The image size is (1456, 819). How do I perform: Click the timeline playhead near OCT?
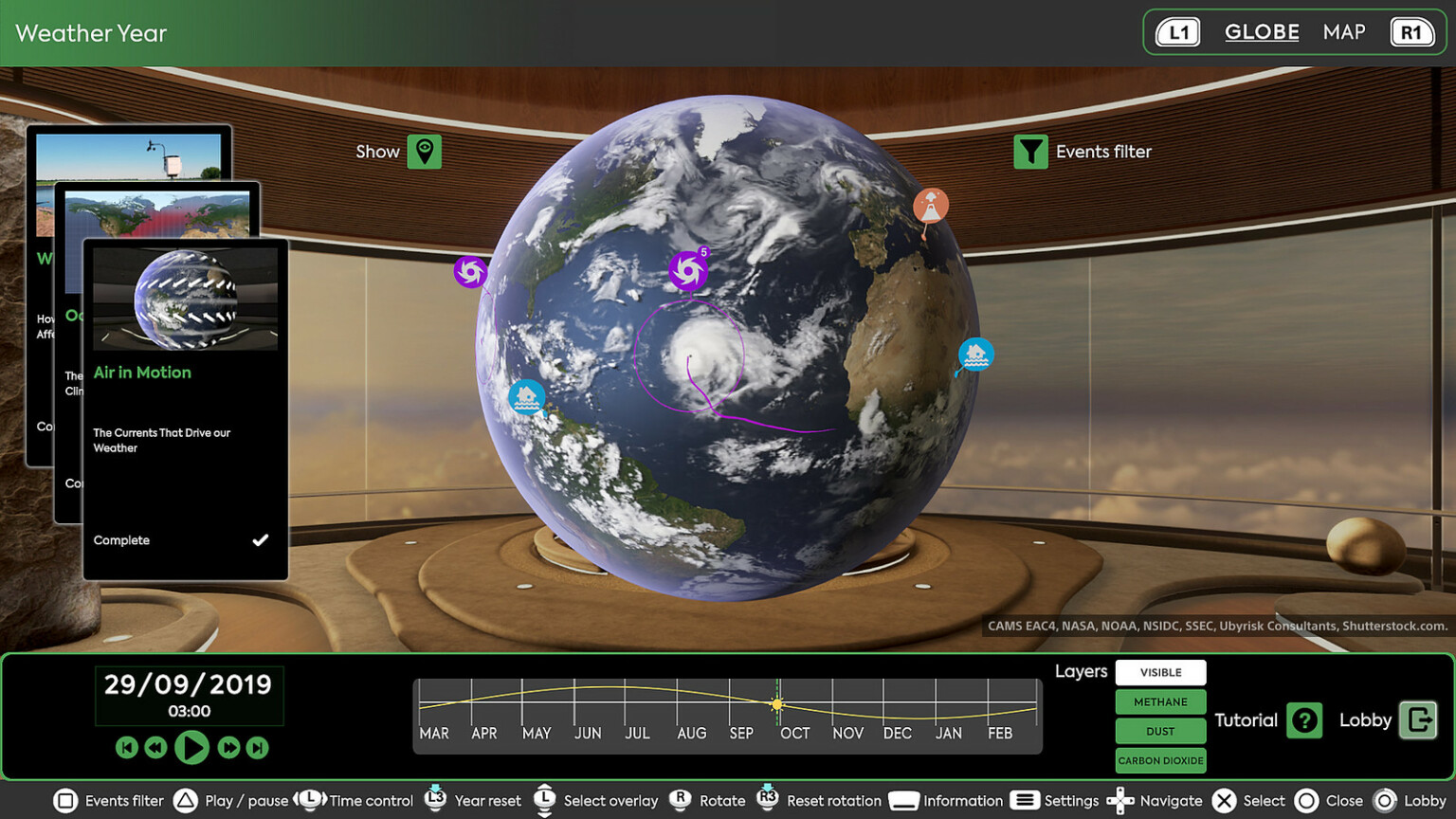tap(776, 703)
